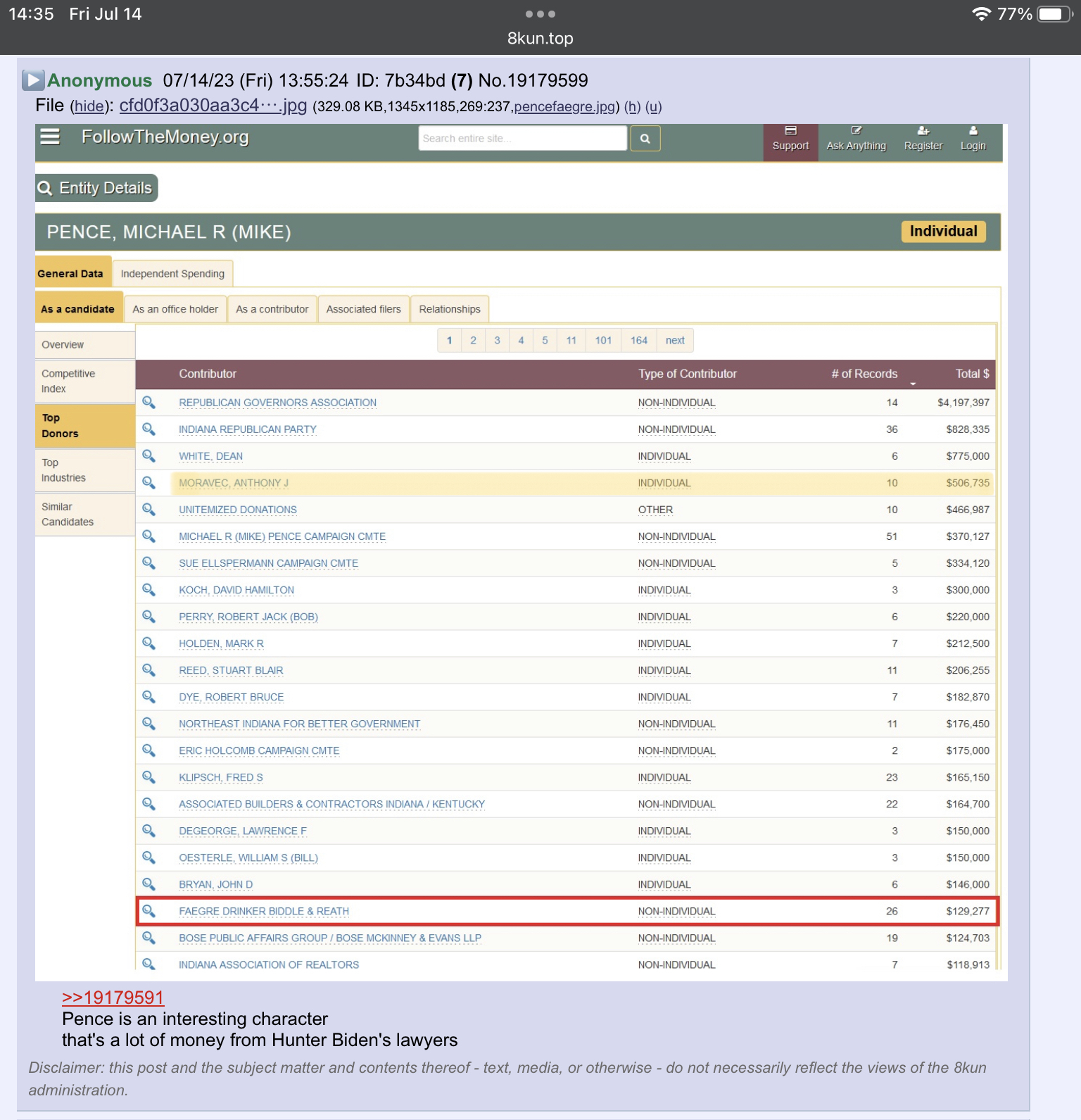Click the hide file link
This screenshot has width=1081, height=1120.
click(89, 106)
